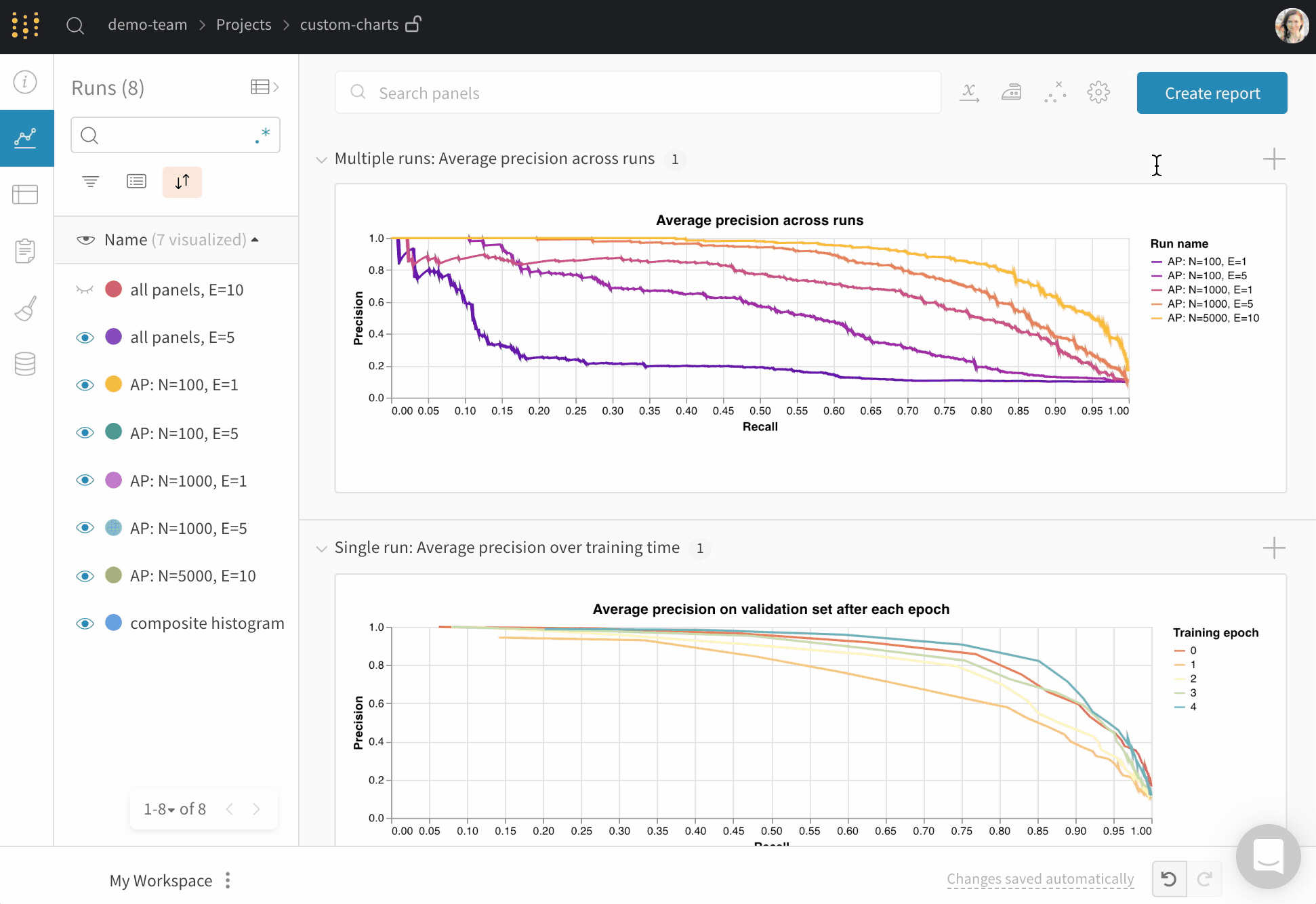
Task: Open the runs Table view from sidebar
Action: [x=25, y=194]
